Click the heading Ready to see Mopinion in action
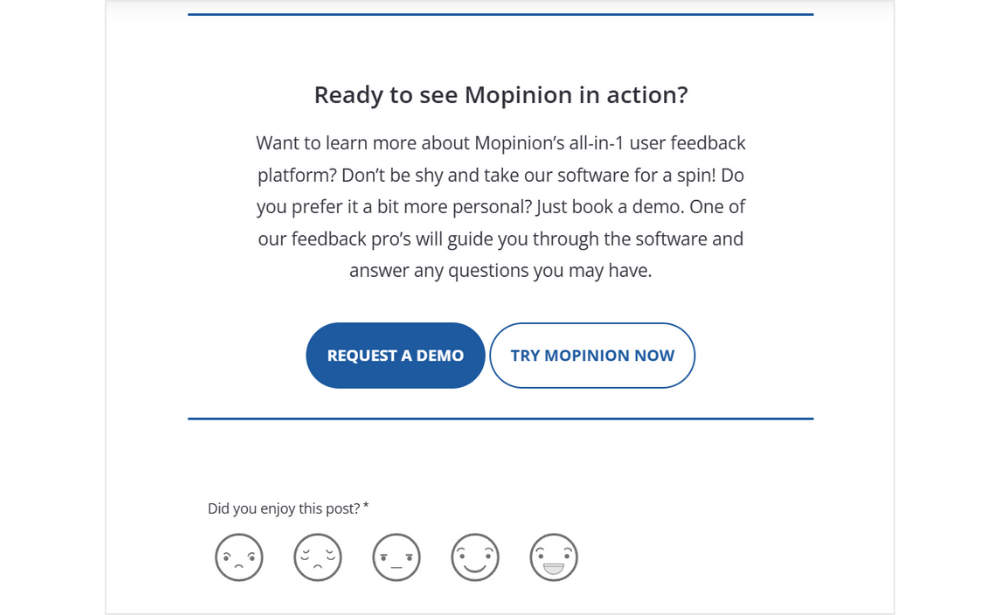The height and width of the screenshot is (615, 1000). [500, 94]
